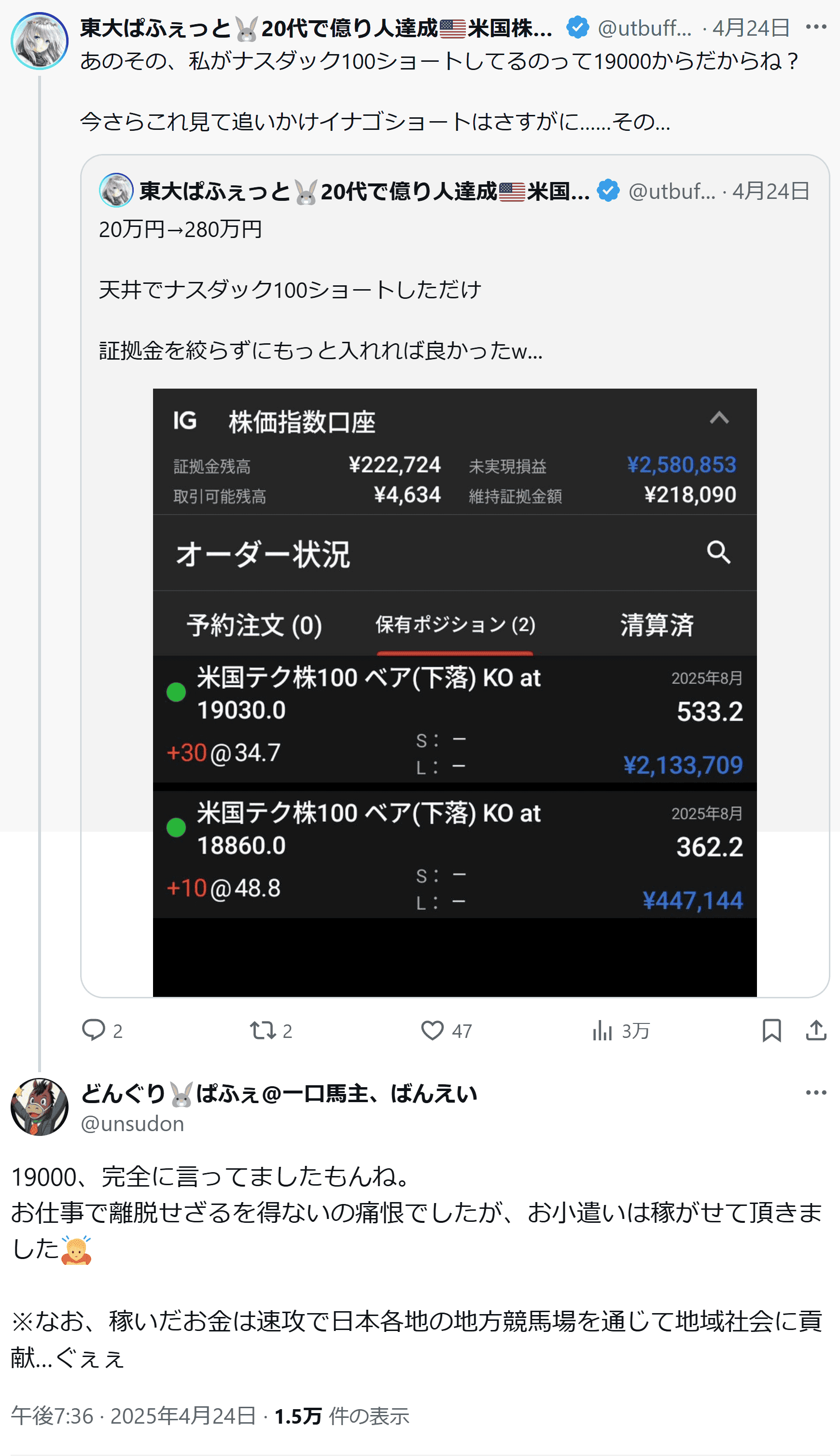Viewport: 840px width, 1456px height.
Task: Collapse the 株価指数口座 panel via the chevron
Action: pos(719,418)
